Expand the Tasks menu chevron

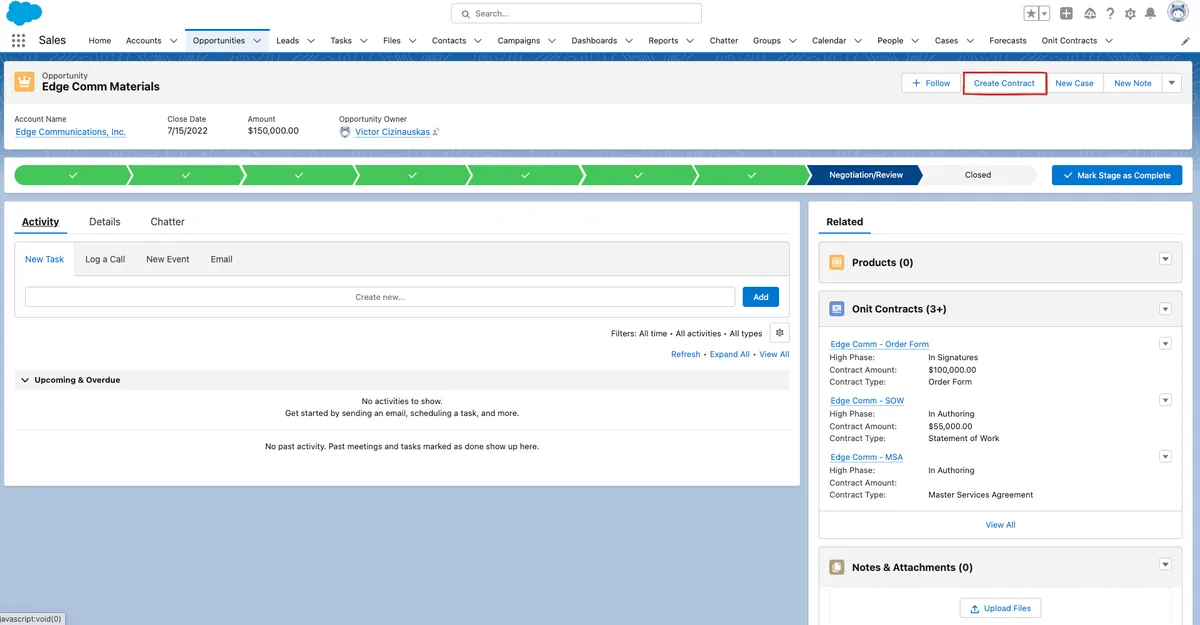click(364, 41)
